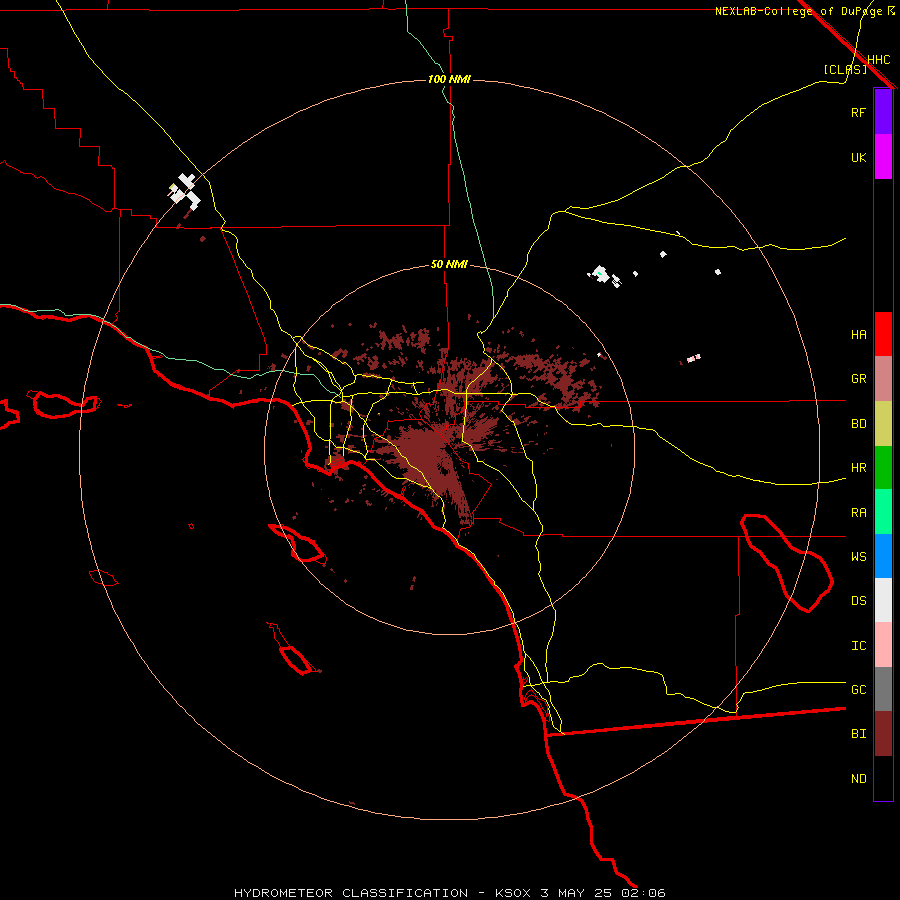The height and width of the screenshot is (900, 900).
Task: Click the BI legend label
Action: pos(858,734)
